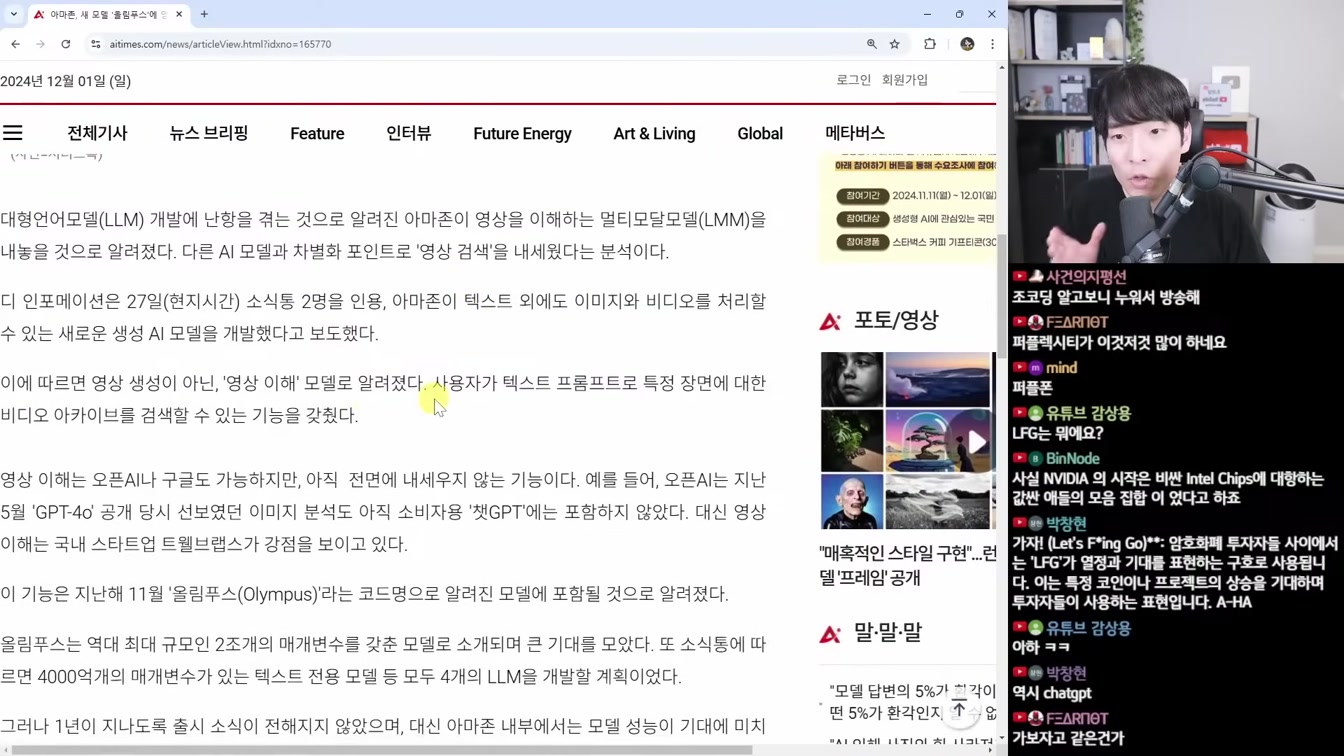Open the hamburger menu icon
1344x756 pixels.
(13, 133)
